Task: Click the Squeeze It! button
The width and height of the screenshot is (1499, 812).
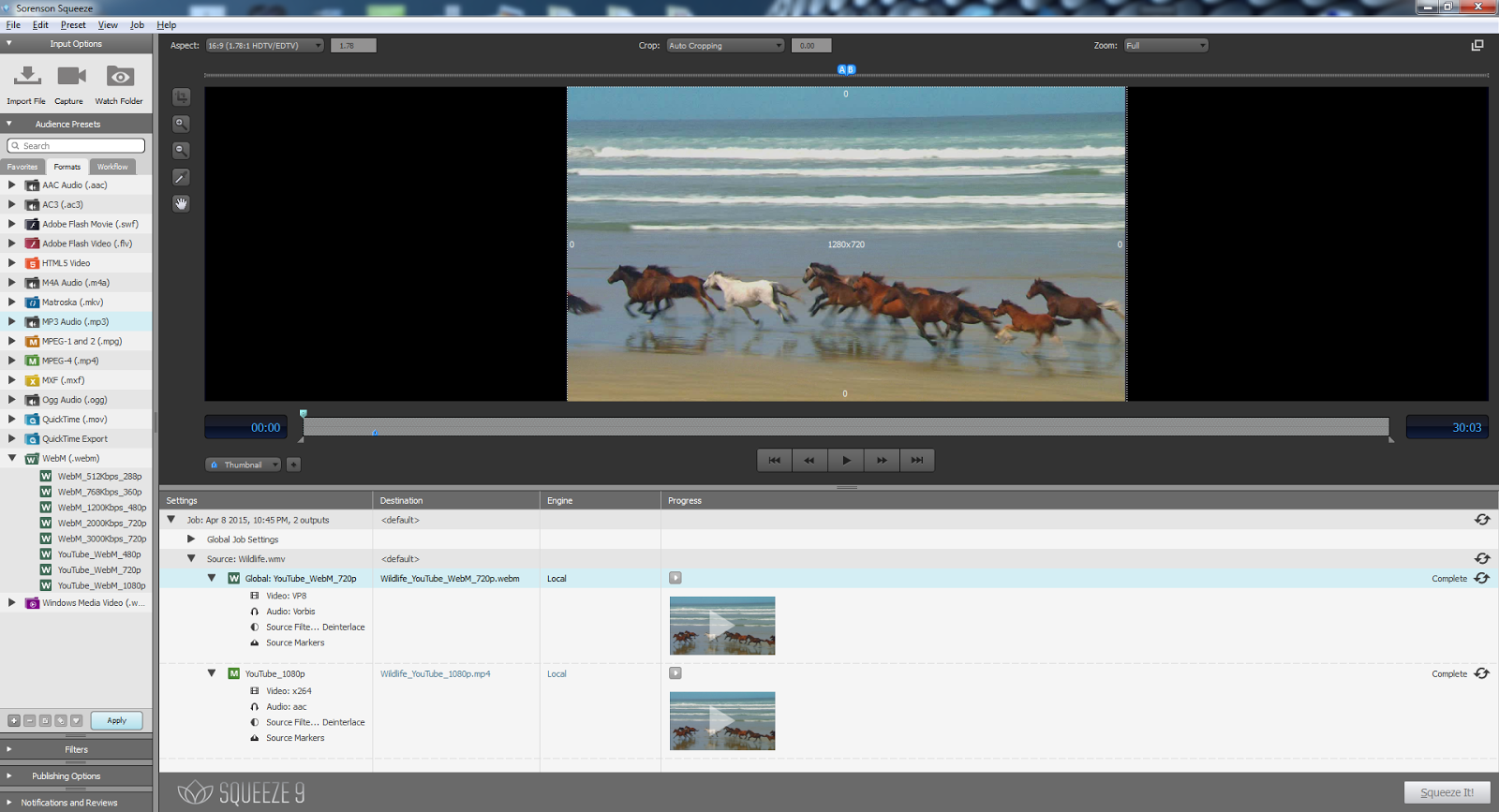Action: tap(1447, 792)
